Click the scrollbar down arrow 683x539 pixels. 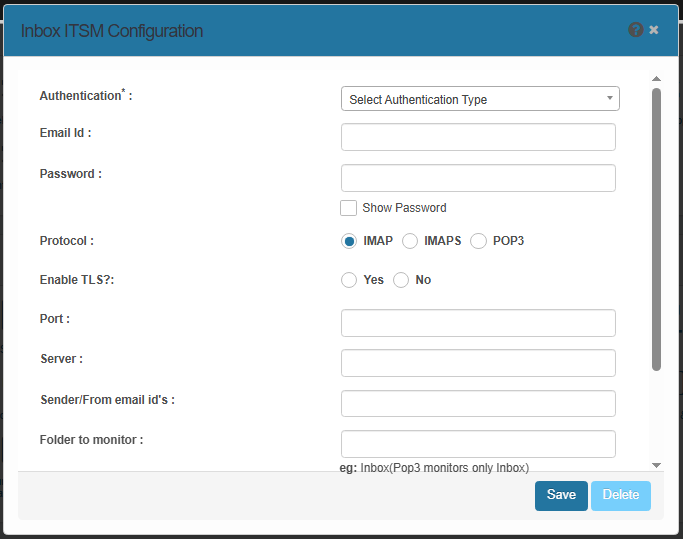(x=656, y=465)
